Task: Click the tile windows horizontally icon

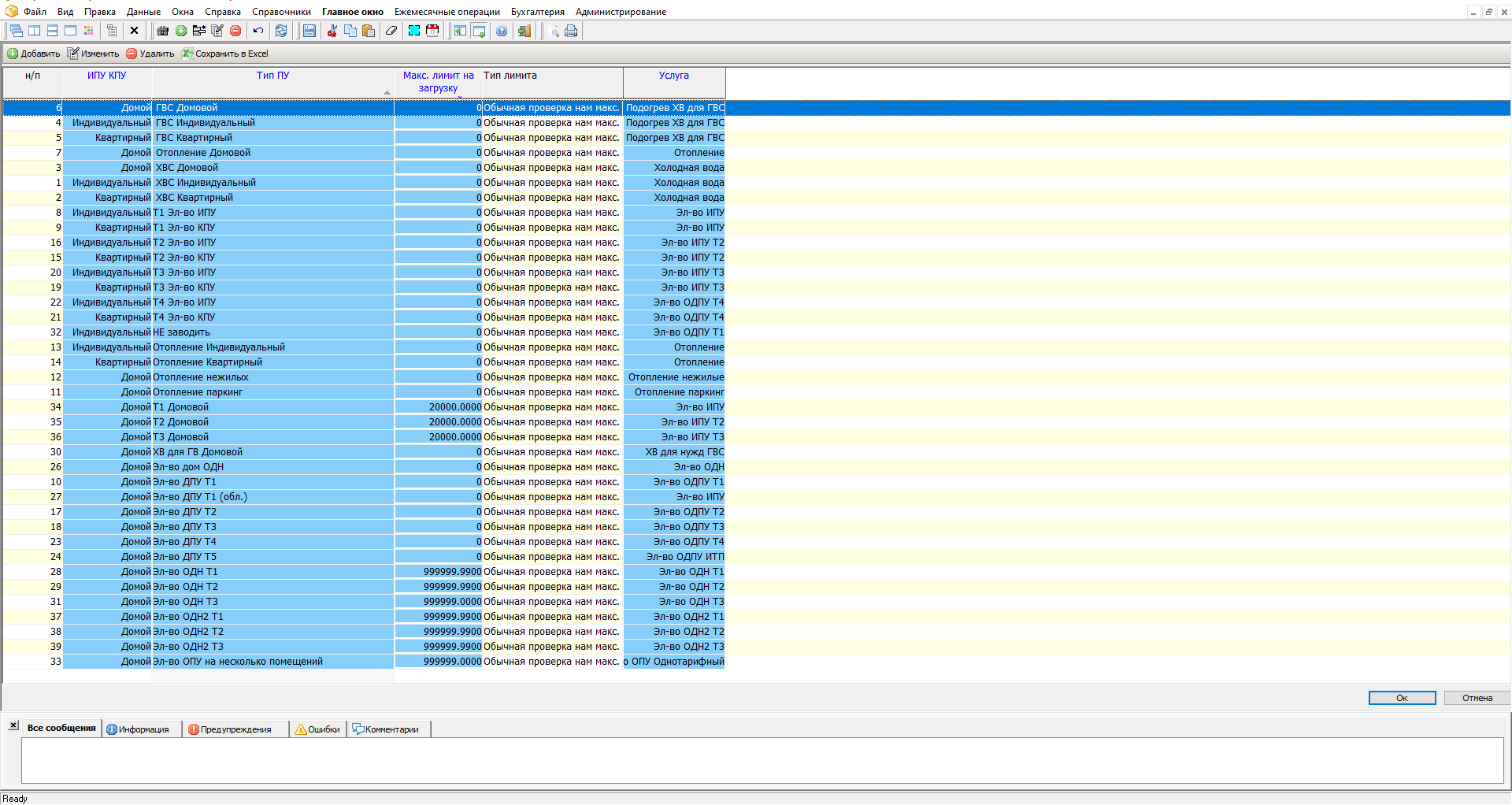Action: [x=53, y=31]
